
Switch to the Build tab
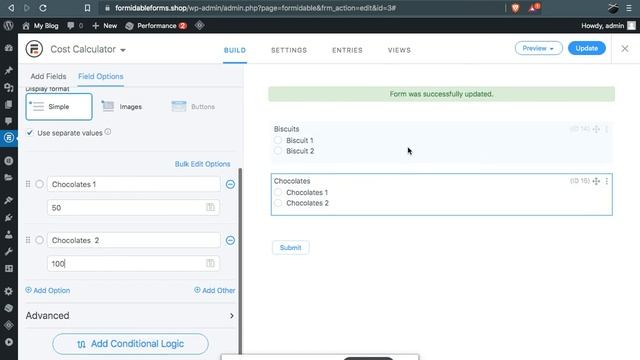point(235,50)
